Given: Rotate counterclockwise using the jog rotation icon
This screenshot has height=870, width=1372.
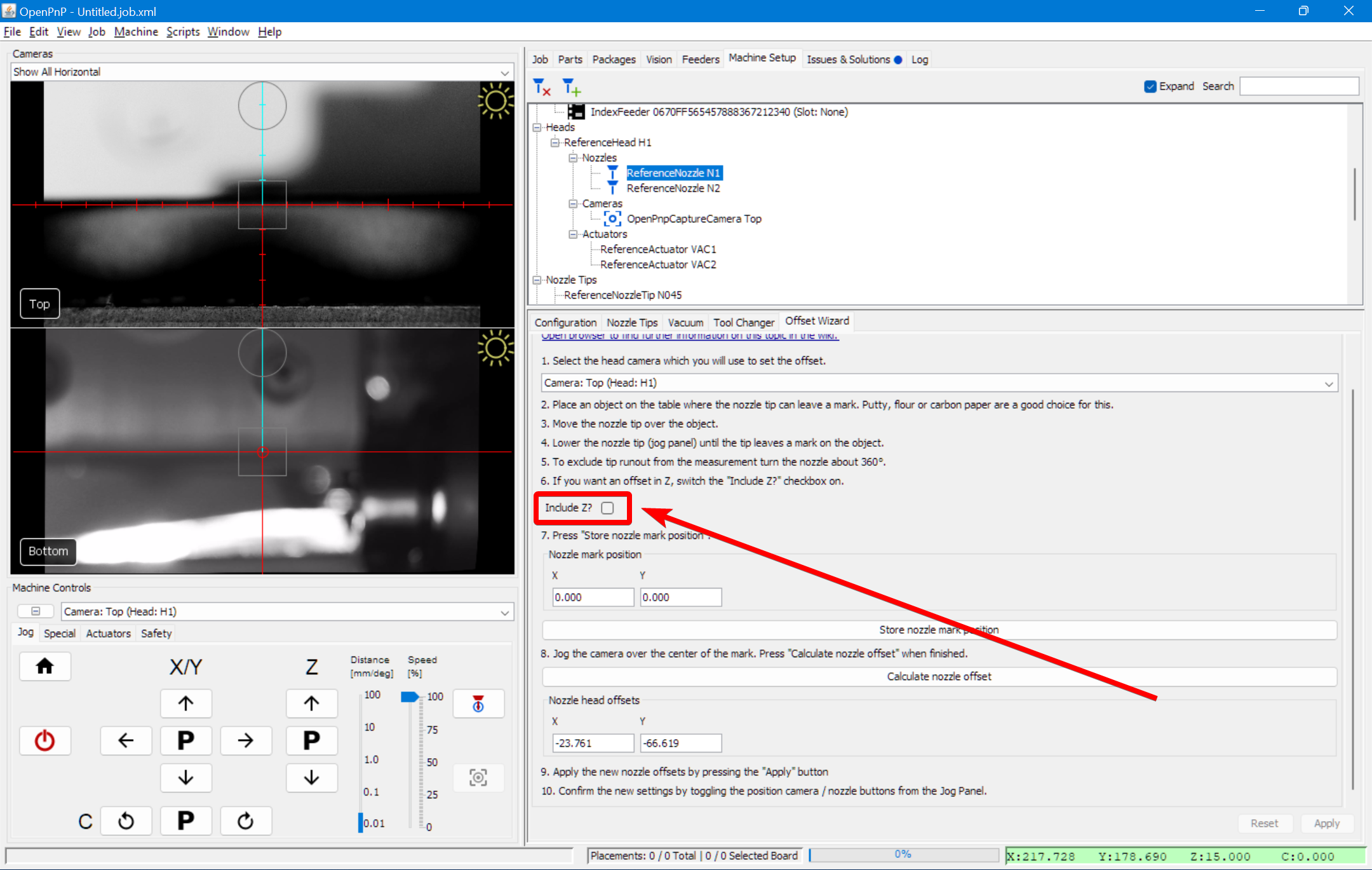Looking at the screenshot, I should click(x=126, y=820).
